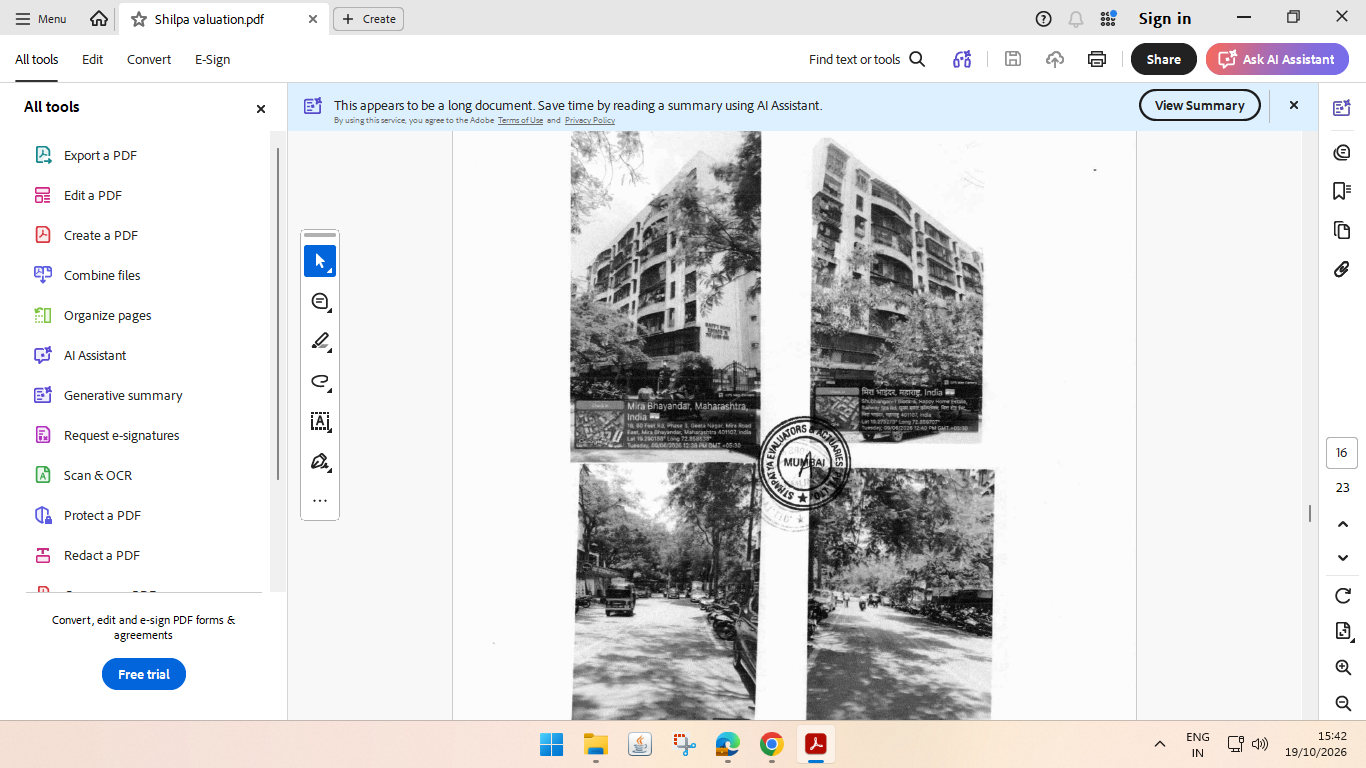Open the fill and sign pen tool

pyautogui.click(x=320, y=461)
